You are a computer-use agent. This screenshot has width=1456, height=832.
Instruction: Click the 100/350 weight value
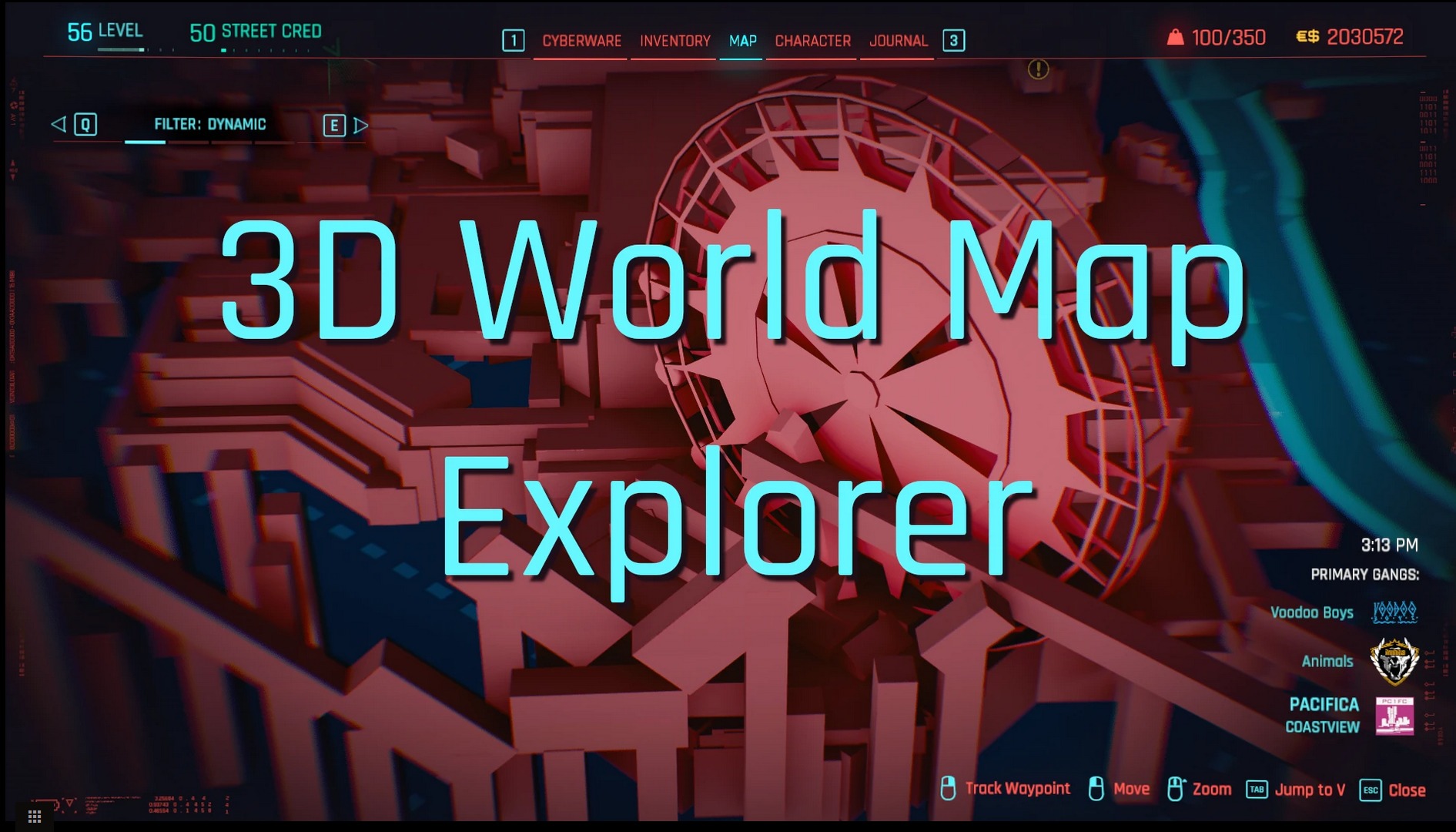click(x=1228, y=38)
